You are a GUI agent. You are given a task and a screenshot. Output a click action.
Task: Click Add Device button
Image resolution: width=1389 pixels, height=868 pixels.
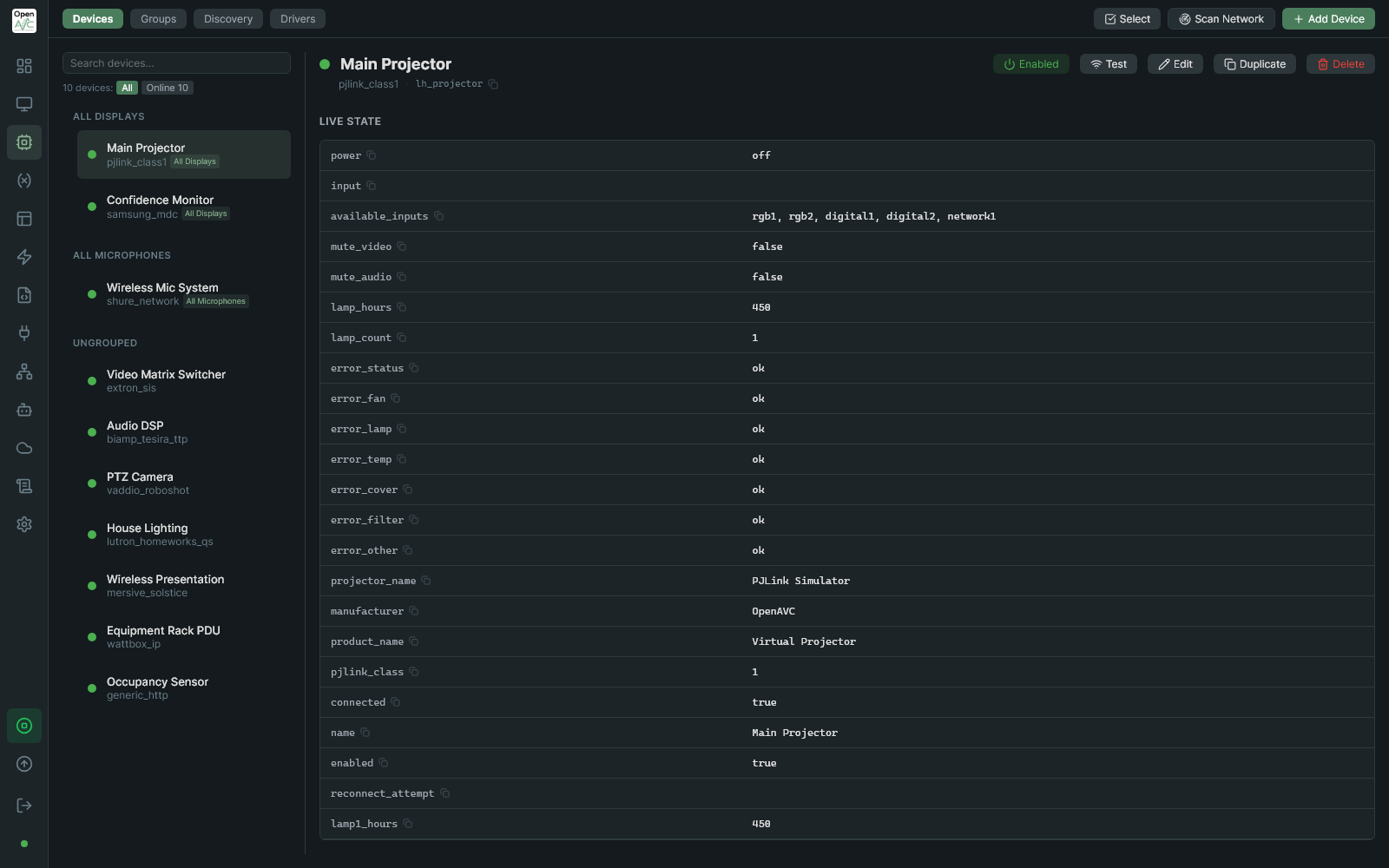[1328, 19]
